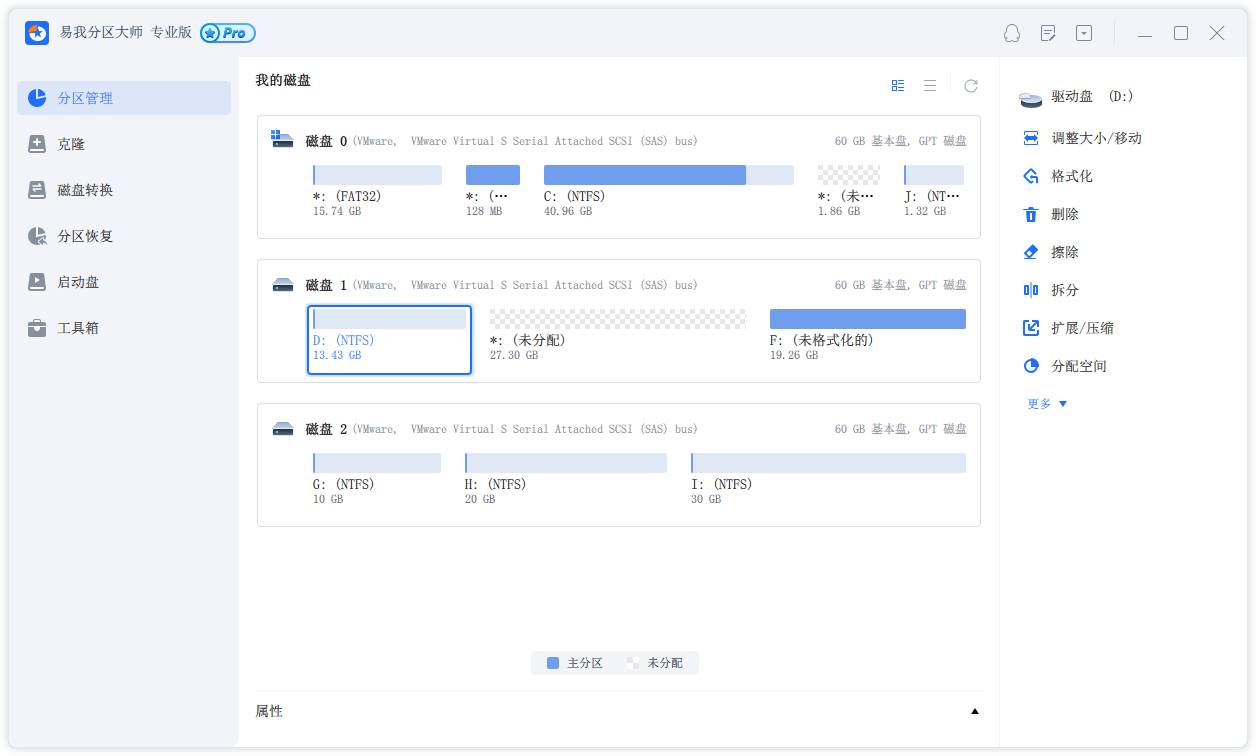Open the notification bell icon
The image size is (1256, 756).
[x=1012, y=33]
